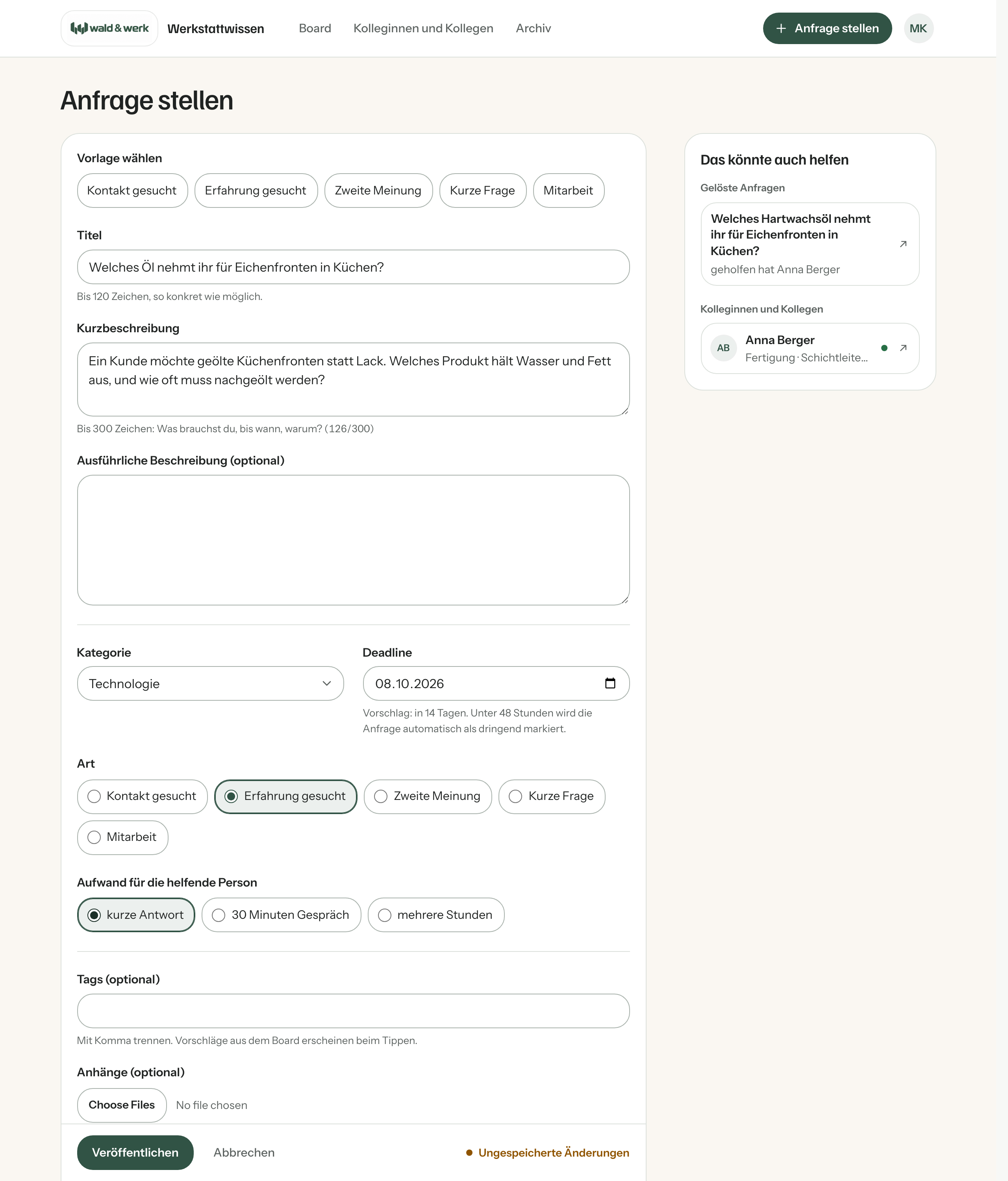
Task: Select Art radio Kurze Frage
Action: coord(551,796)
